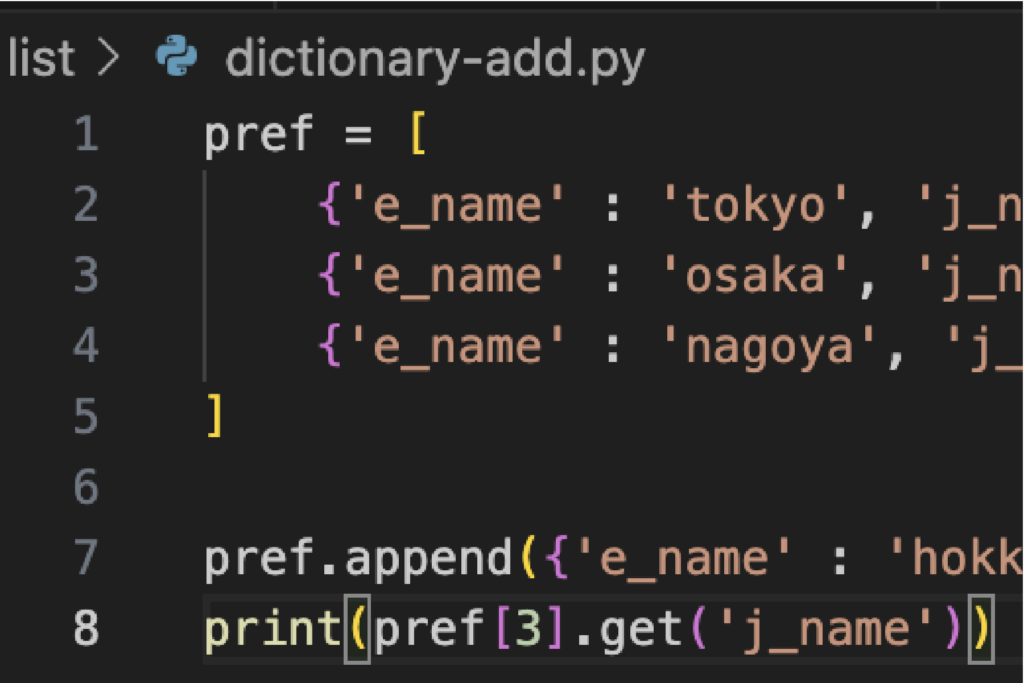The image size is (1024, 683).
Task: Click line number 1 in the gutter
Action: pyautogui.click(x=86, y=135)
